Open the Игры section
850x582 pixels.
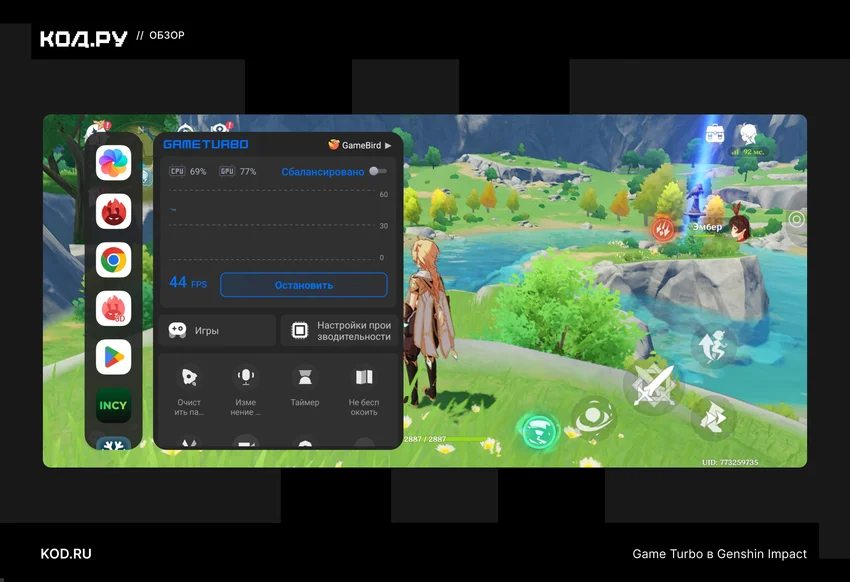pyautogui.click(x=217, y=331)
